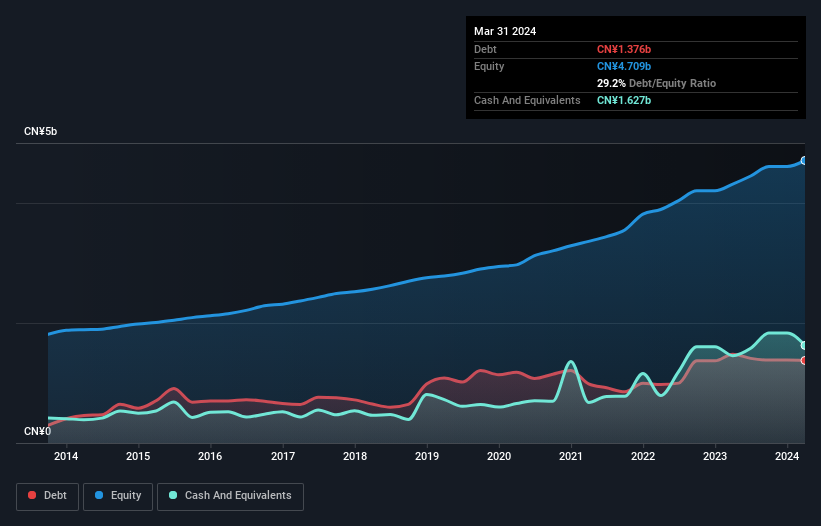Image resolution: width=821 pixels, height=526 pixels.
Task: Click the blue Equity endpoint marker
Action: pyautogui.click(x=804, y=160)
